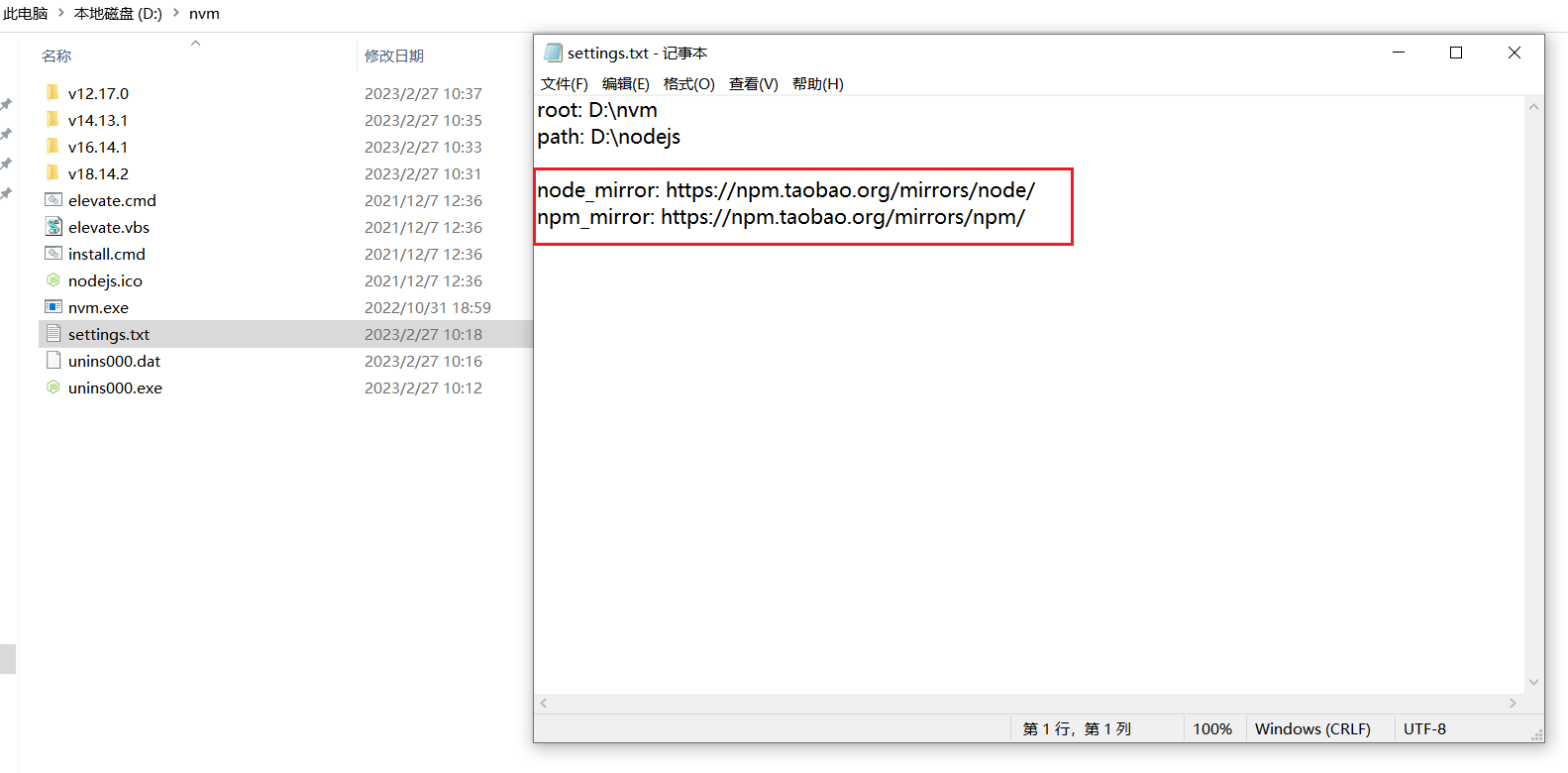This screenshot has width=1568, height=773.
Task: Select folder name v18.14.2 in list
Action: (98, 173)
